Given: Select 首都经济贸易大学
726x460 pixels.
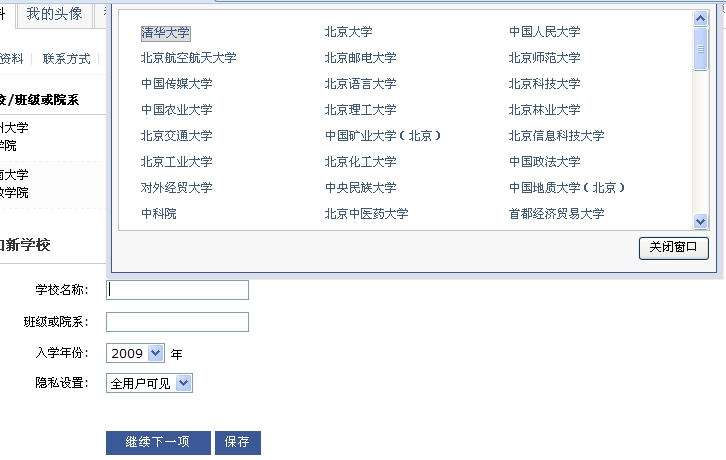Looking at the screenshot, I should 557,214.
